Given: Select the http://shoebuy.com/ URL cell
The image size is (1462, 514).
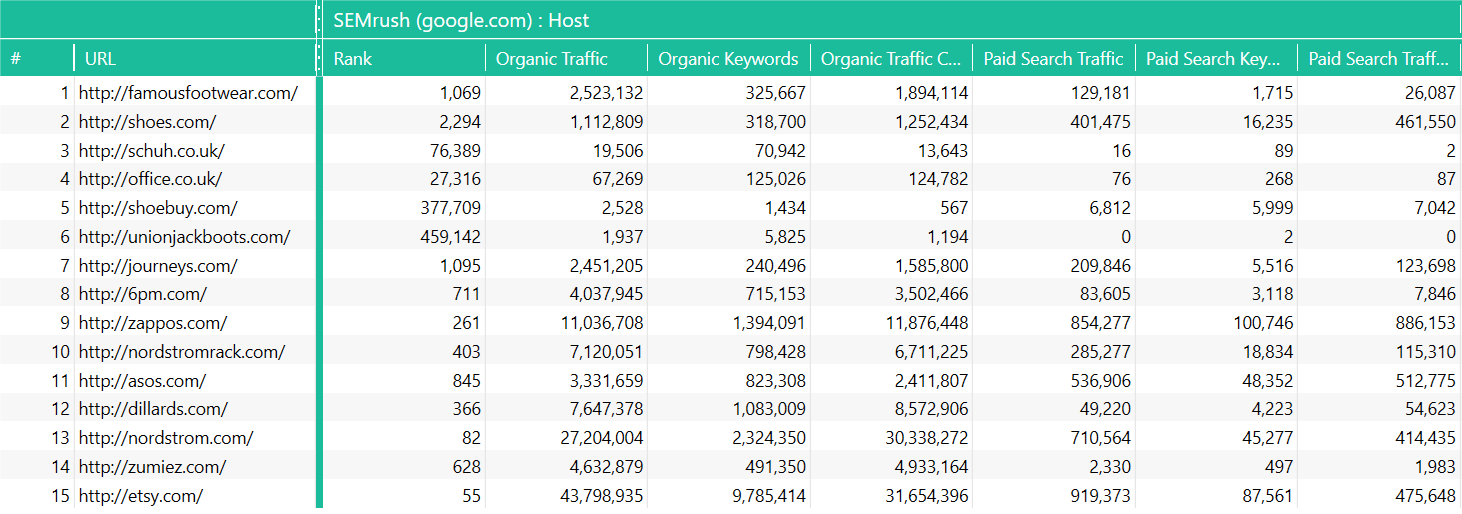Looking at the screenshot, I should pyautogui.click(x=158, y=209).
